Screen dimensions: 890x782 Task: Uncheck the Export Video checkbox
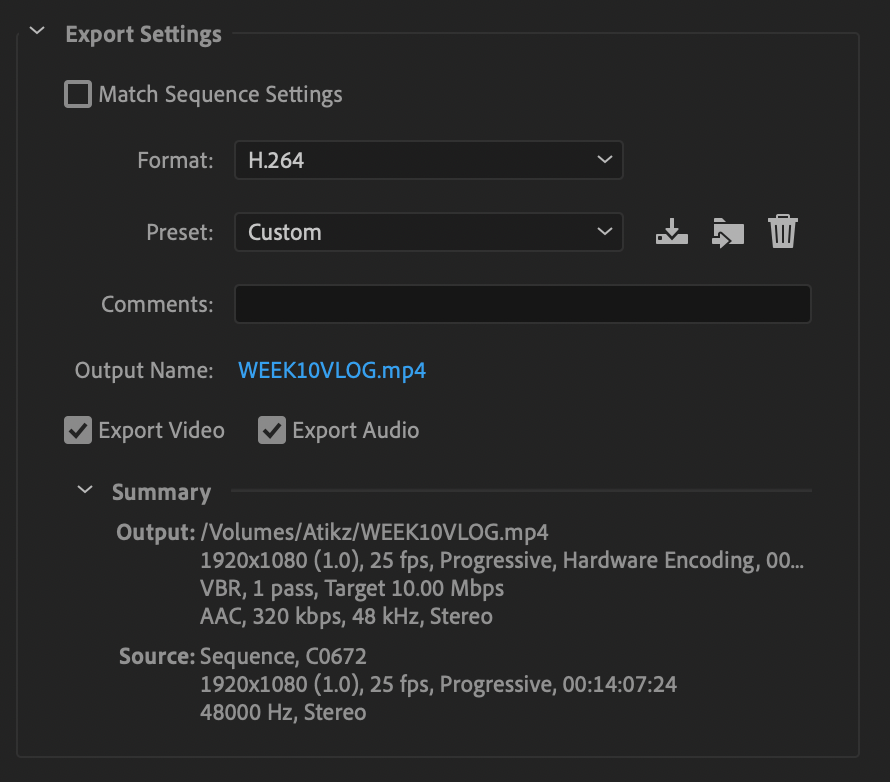click(x=78, y=430)
